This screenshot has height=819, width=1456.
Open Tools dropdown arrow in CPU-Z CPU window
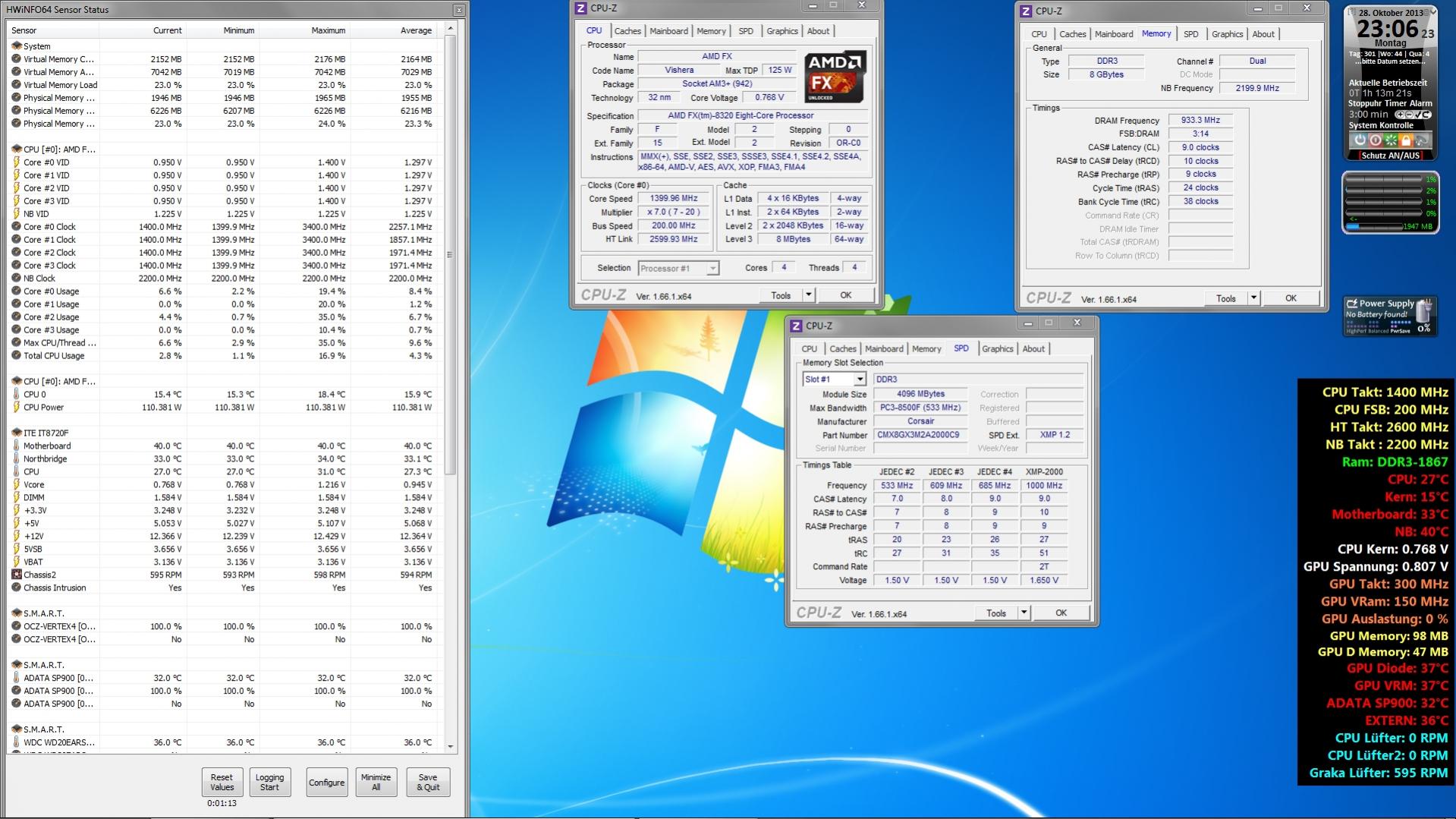pos(809,295)
